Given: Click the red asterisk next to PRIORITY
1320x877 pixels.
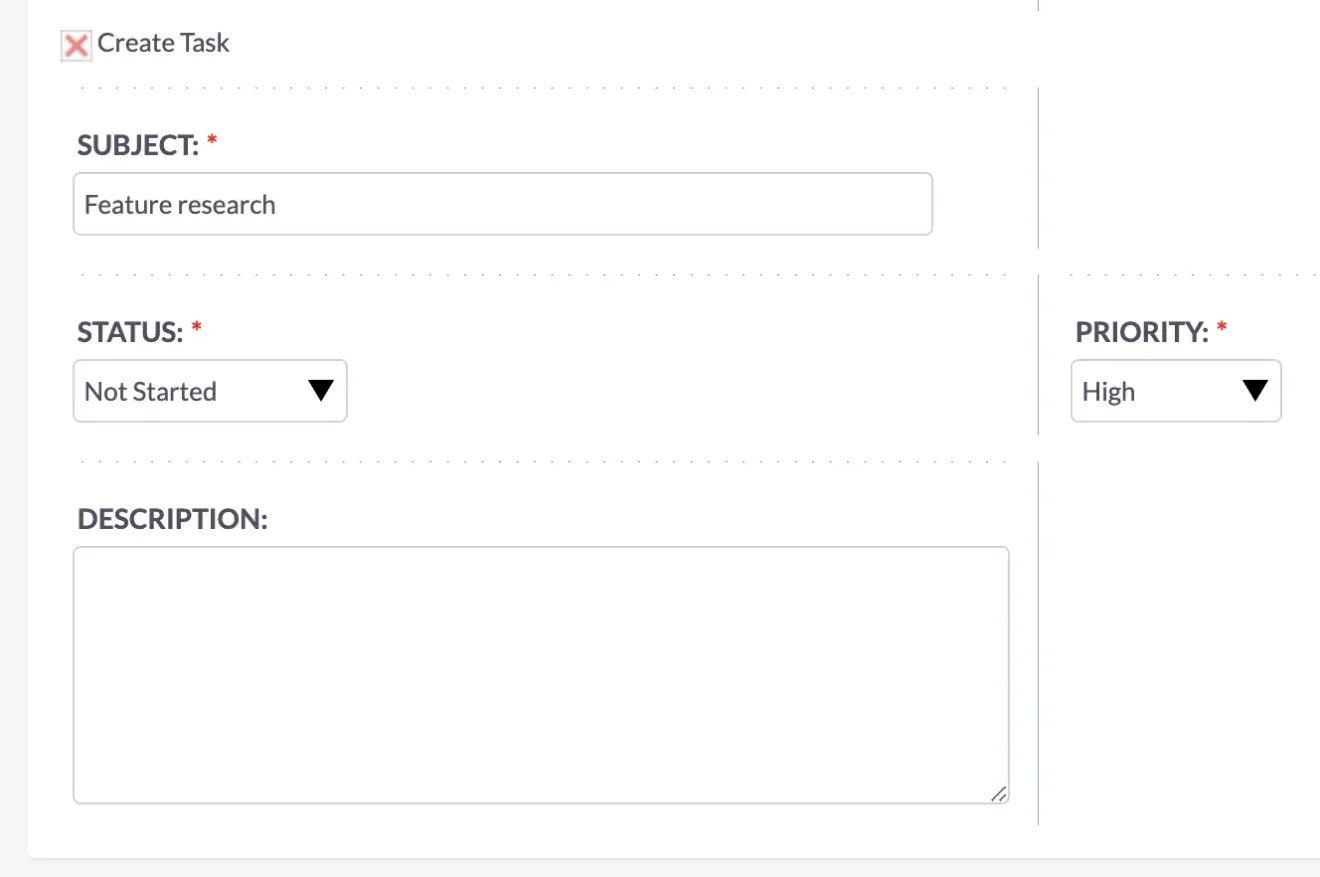Looking at the screenshot, I should click(1222, 327).
